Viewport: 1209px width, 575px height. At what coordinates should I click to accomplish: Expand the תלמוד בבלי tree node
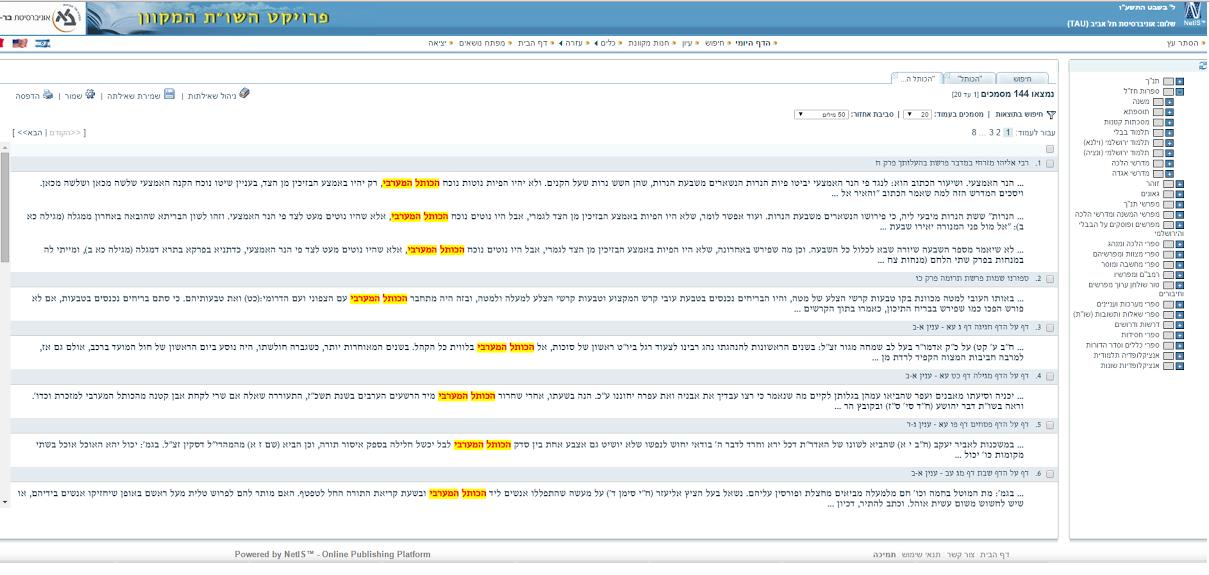tap(1170, 132)
